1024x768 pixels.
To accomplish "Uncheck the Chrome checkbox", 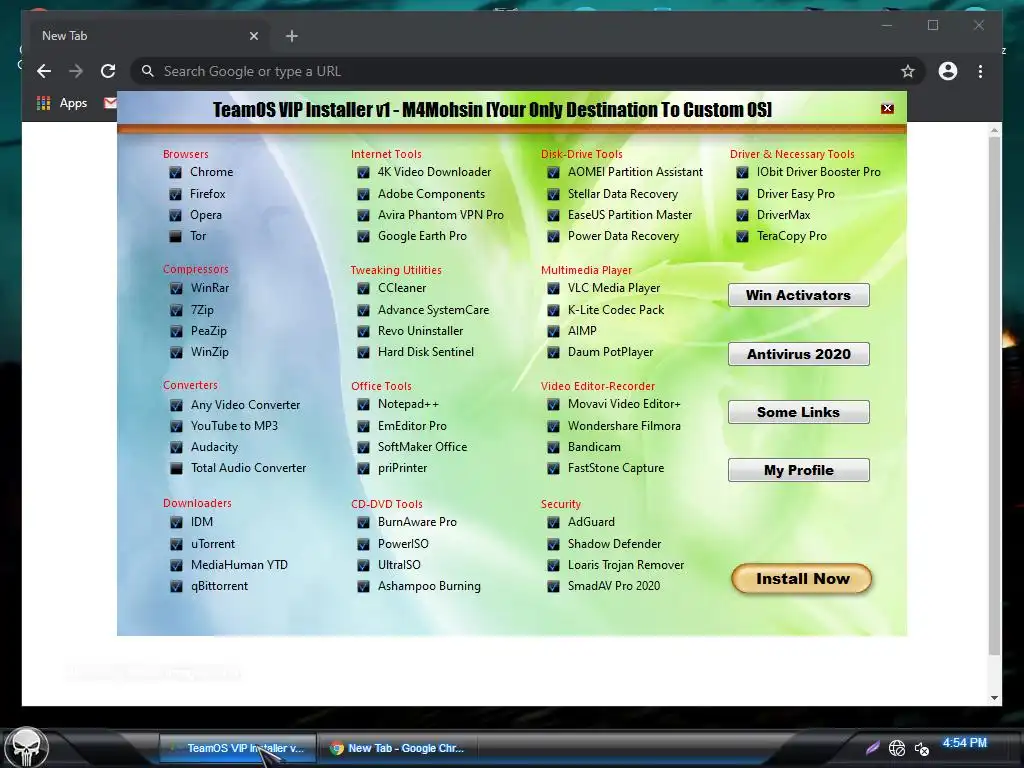I will click(x=175, y=172).
